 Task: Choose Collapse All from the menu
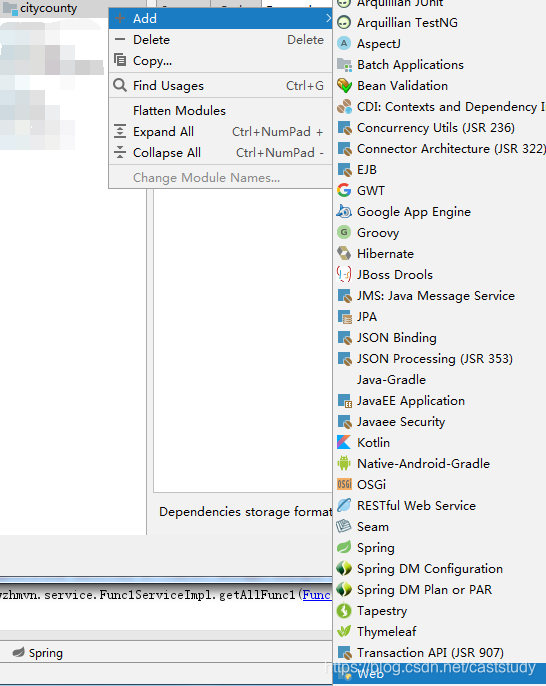220,152
